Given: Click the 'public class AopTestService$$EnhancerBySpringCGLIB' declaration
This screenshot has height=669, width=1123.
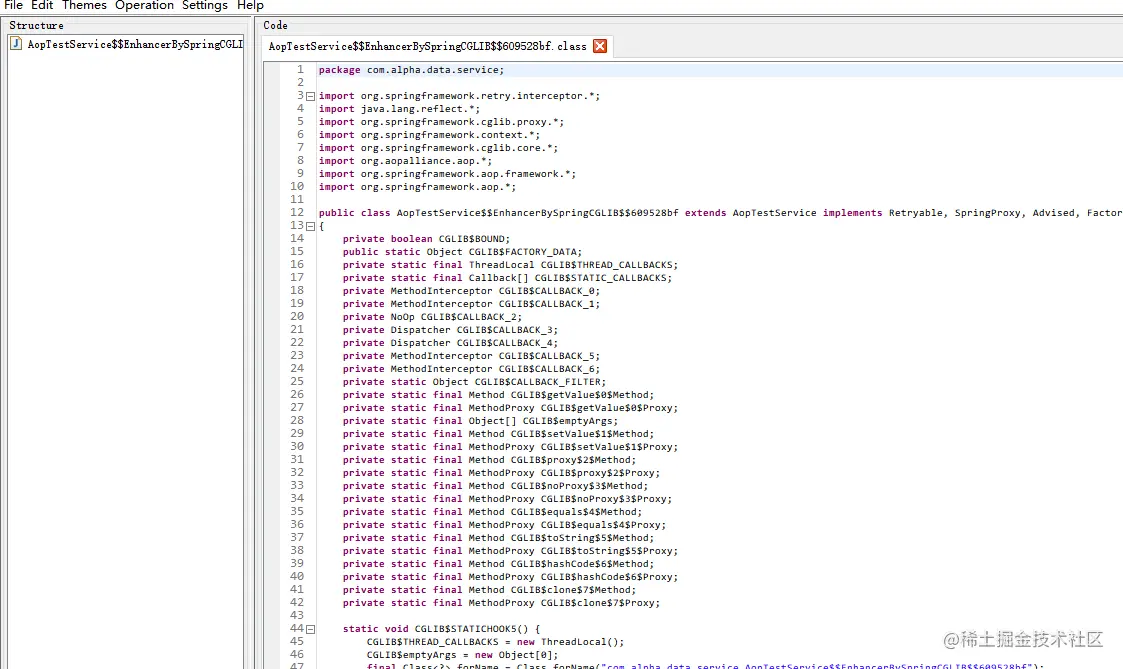Looking at the screenshot, I should pyautogui.click(x=498, y=213).
